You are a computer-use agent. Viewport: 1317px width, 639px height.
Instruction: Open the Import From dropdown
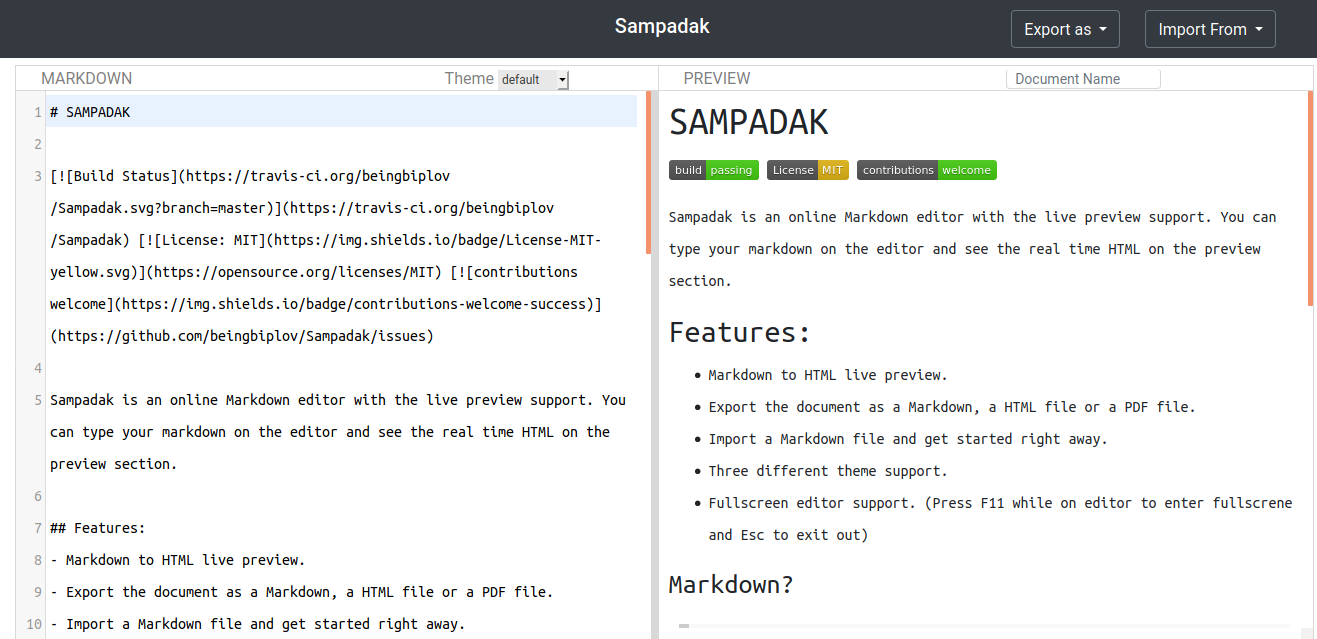click(x=1210, y=29)
